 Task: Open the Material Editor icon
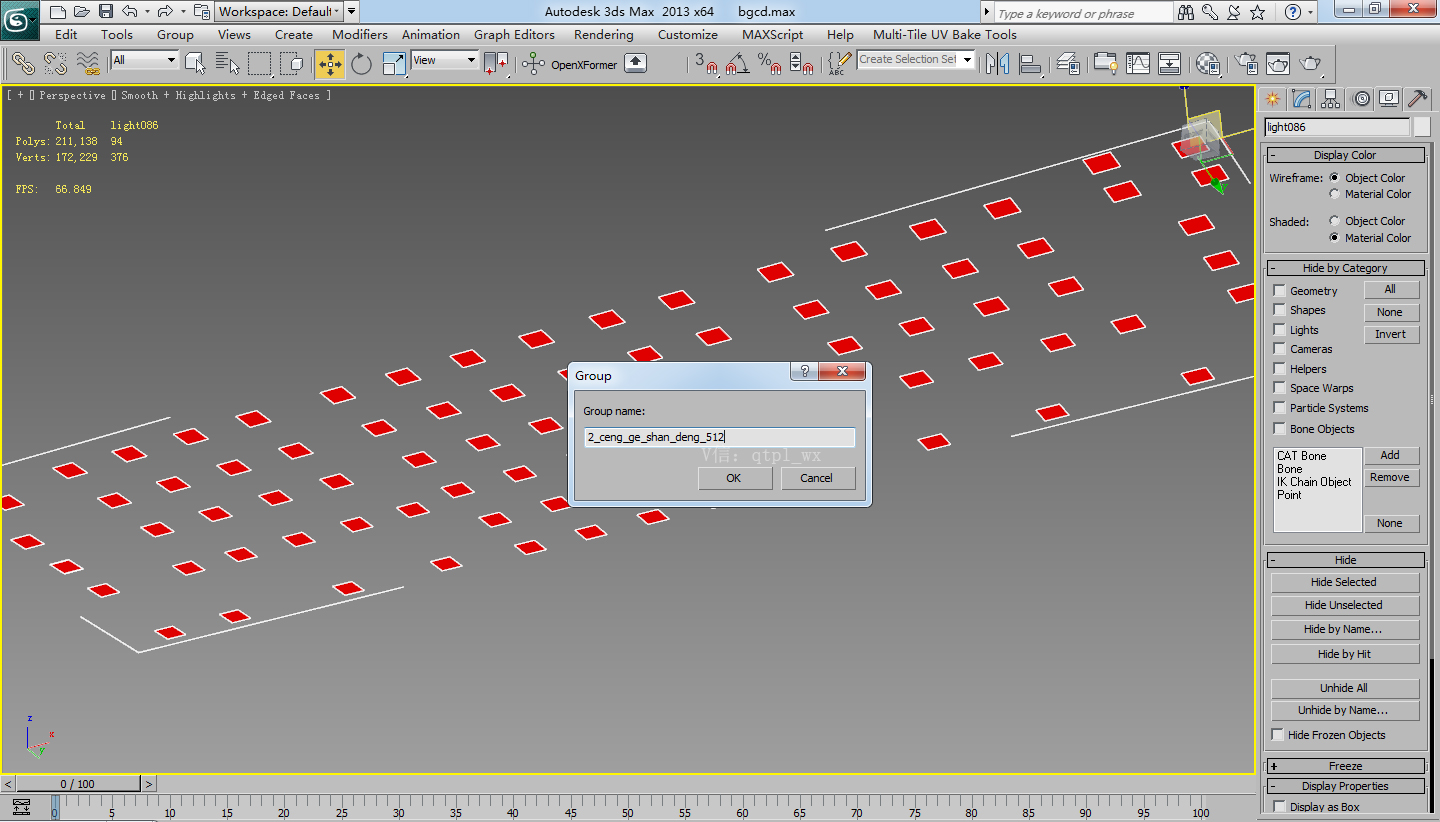[x=1208, y=64]
